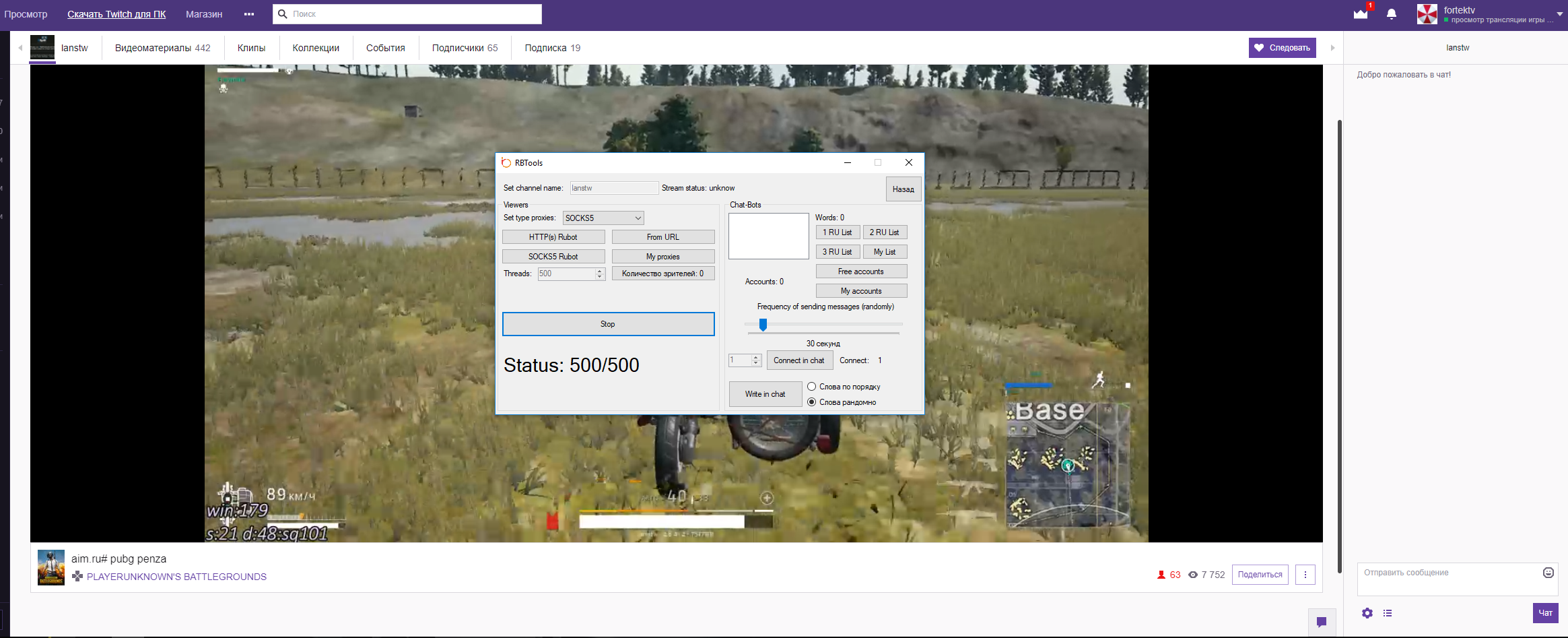Viewport: 1568px width, 638px height.
Task: Adjust the message frequency slider
Action: (x=763, y=325)
